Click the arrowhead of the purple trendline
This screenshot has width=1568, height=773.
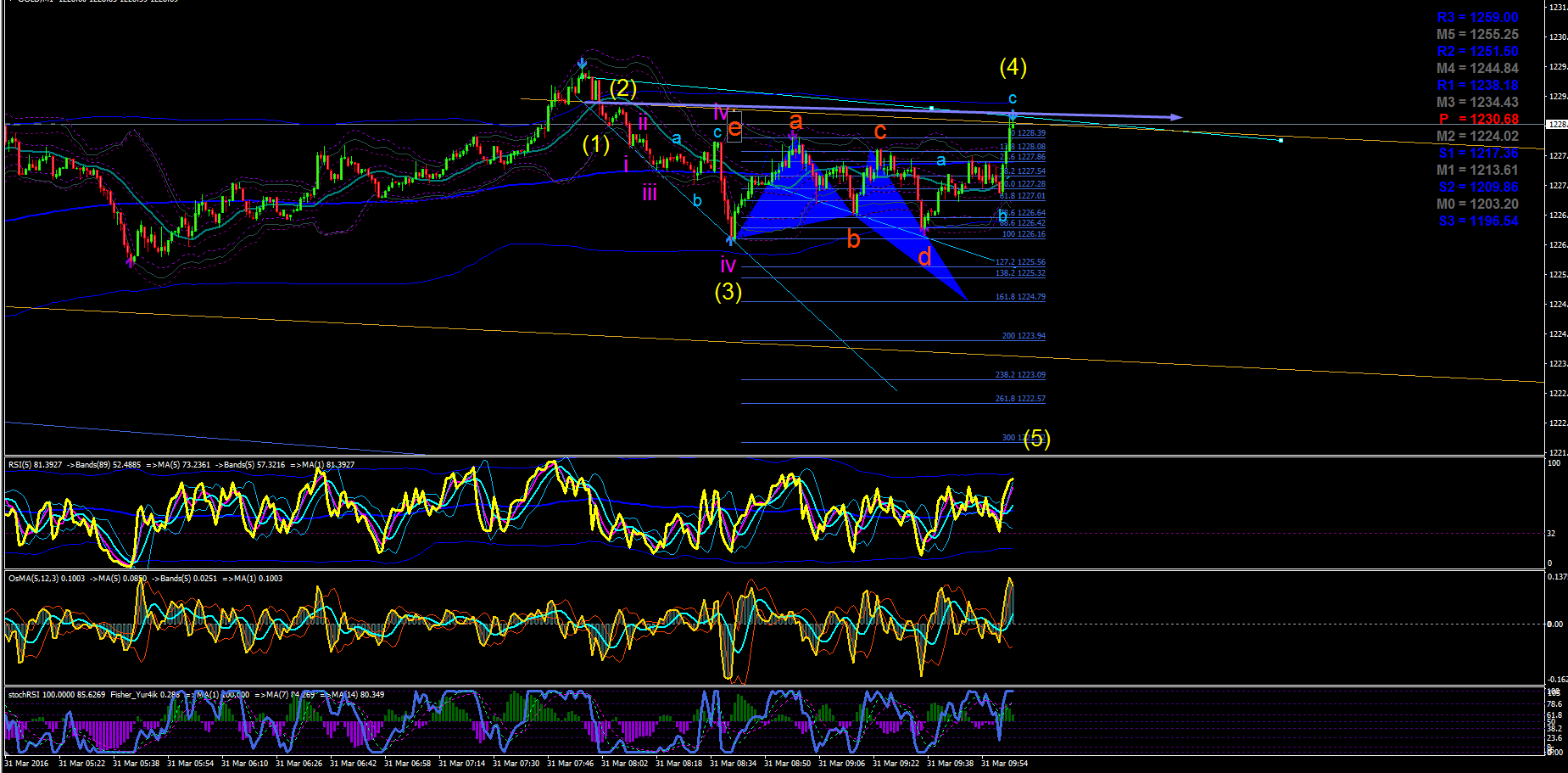tap(1176, 117)
